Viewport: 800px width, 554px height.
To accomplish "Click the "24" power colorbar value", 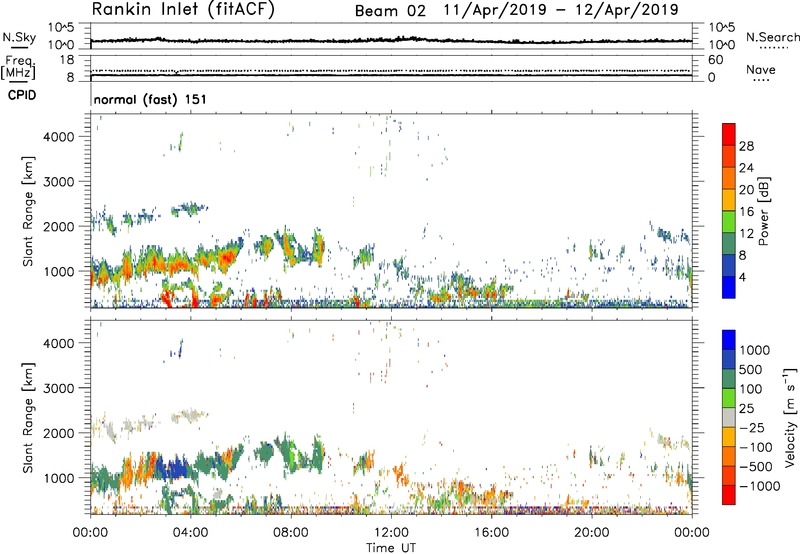I will tap(746, 168).
